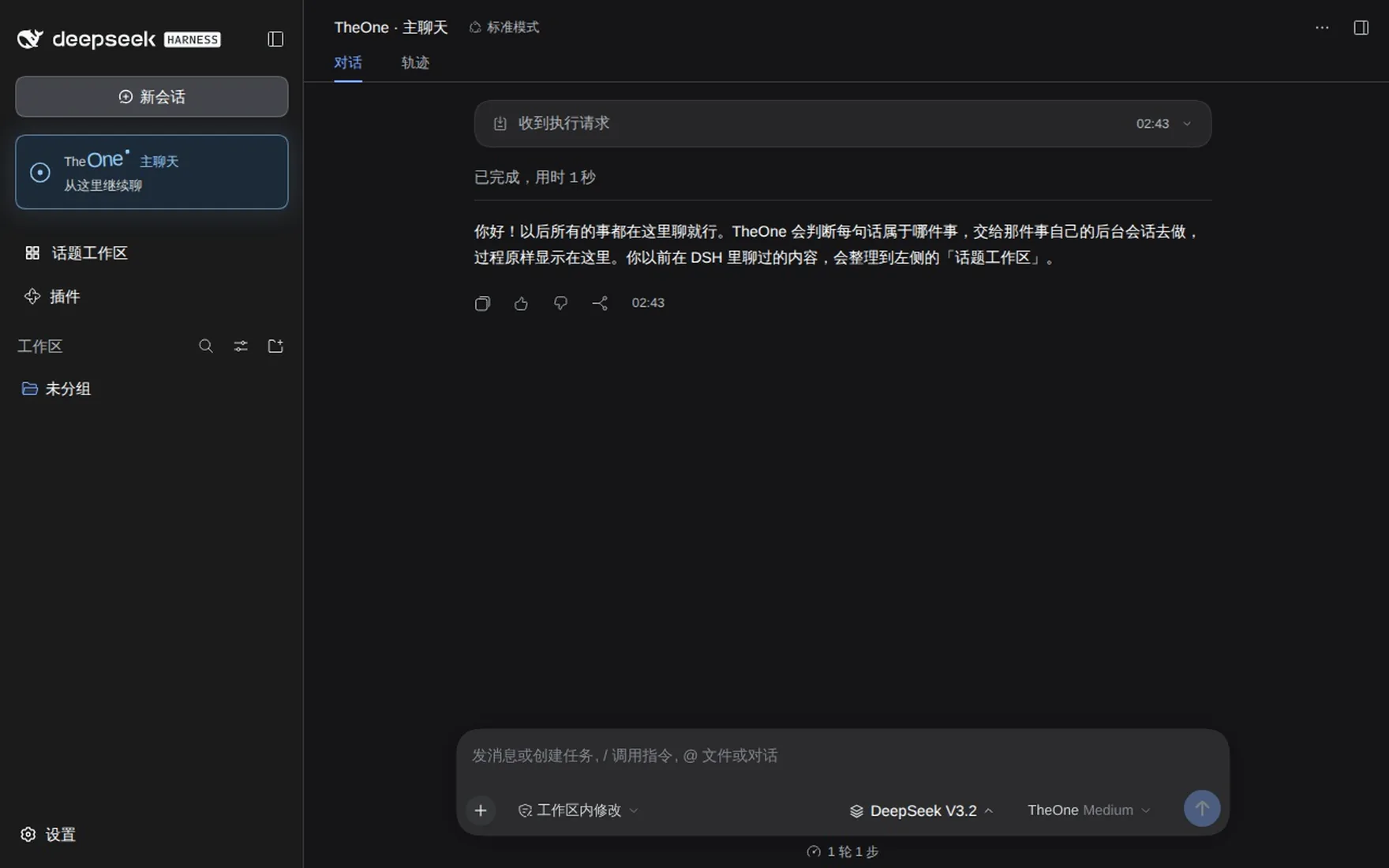
Task: Expand the 收到执行请求 step chevron
Action: 1187,124
